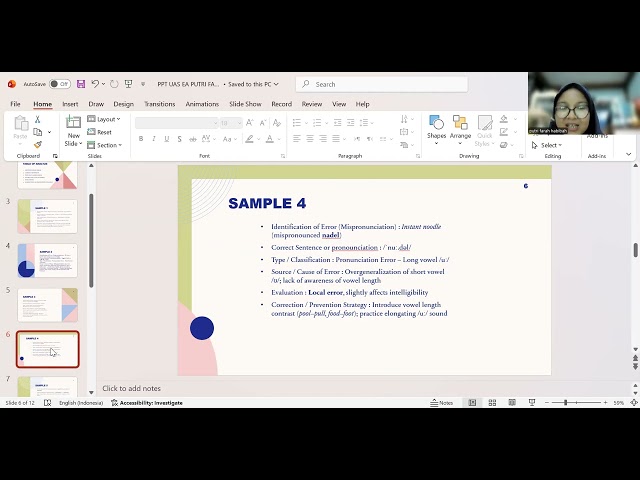Switch to Slide Sorter view
This screenshot has height=480, width=640.
point(492,403)
